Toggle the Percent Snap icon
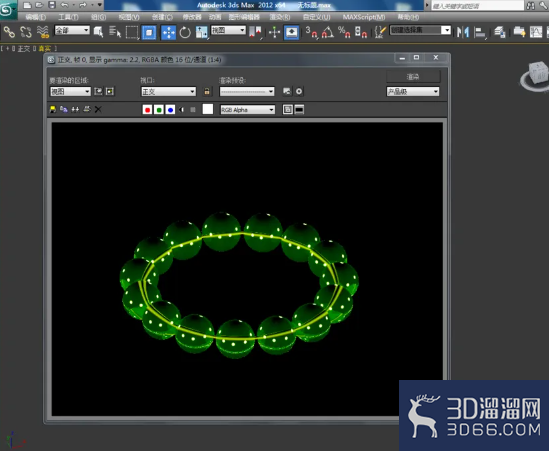The image size is (549, 451). [344, 32]
